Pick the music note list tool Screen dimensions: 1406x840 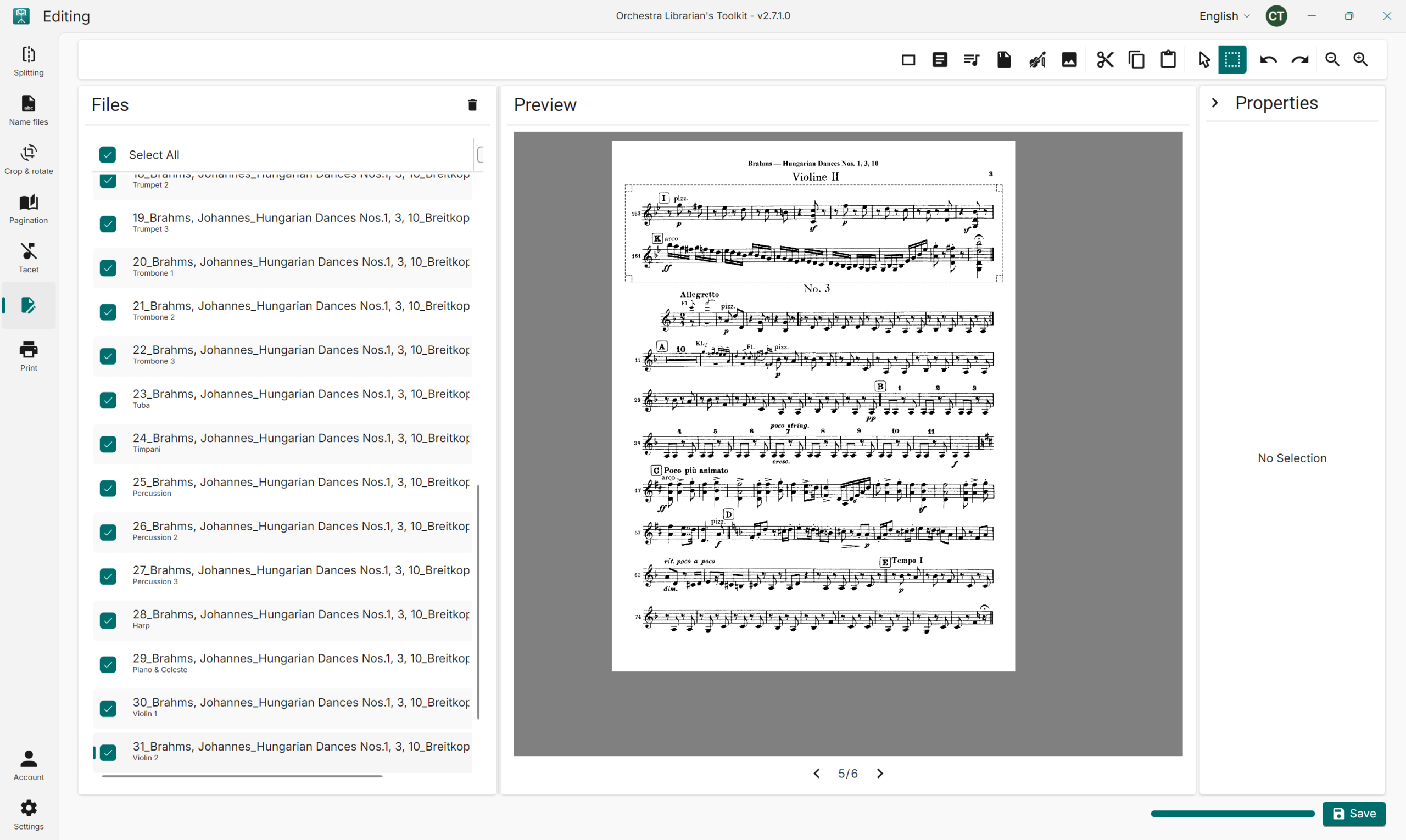click(x=972, y=60)
